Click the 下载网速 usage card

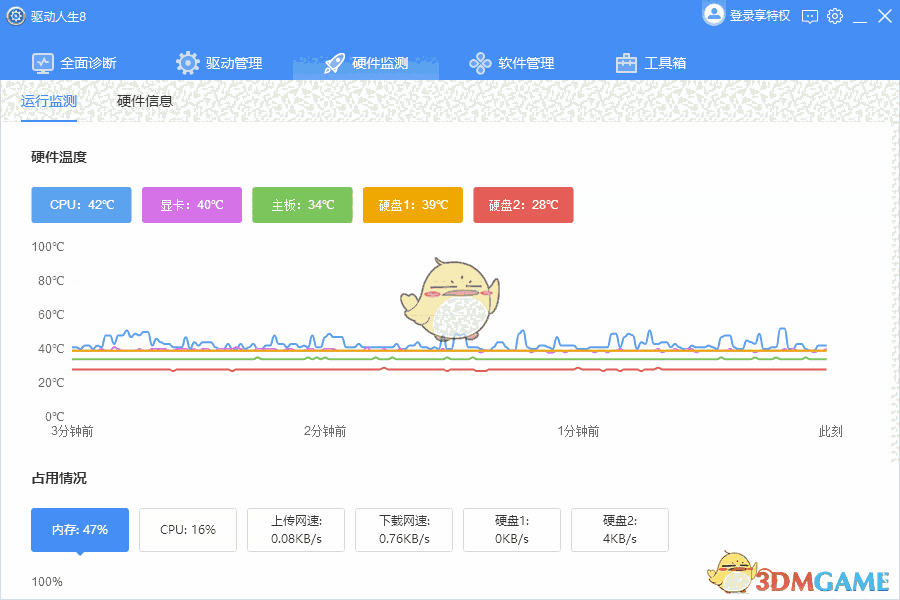(403, 530)
